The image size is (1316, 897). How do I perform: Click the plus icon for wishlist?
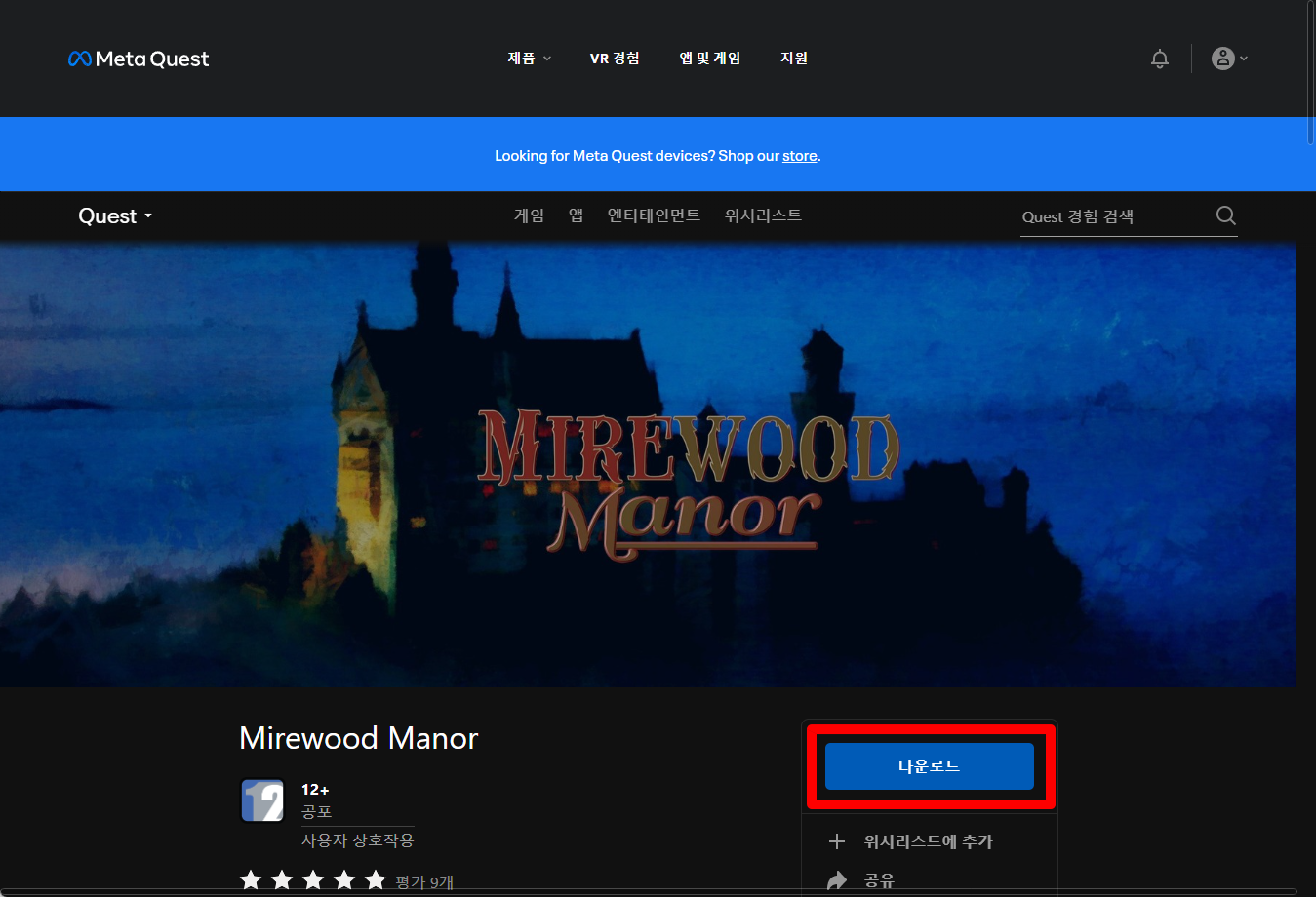click(x=836, y=841)
